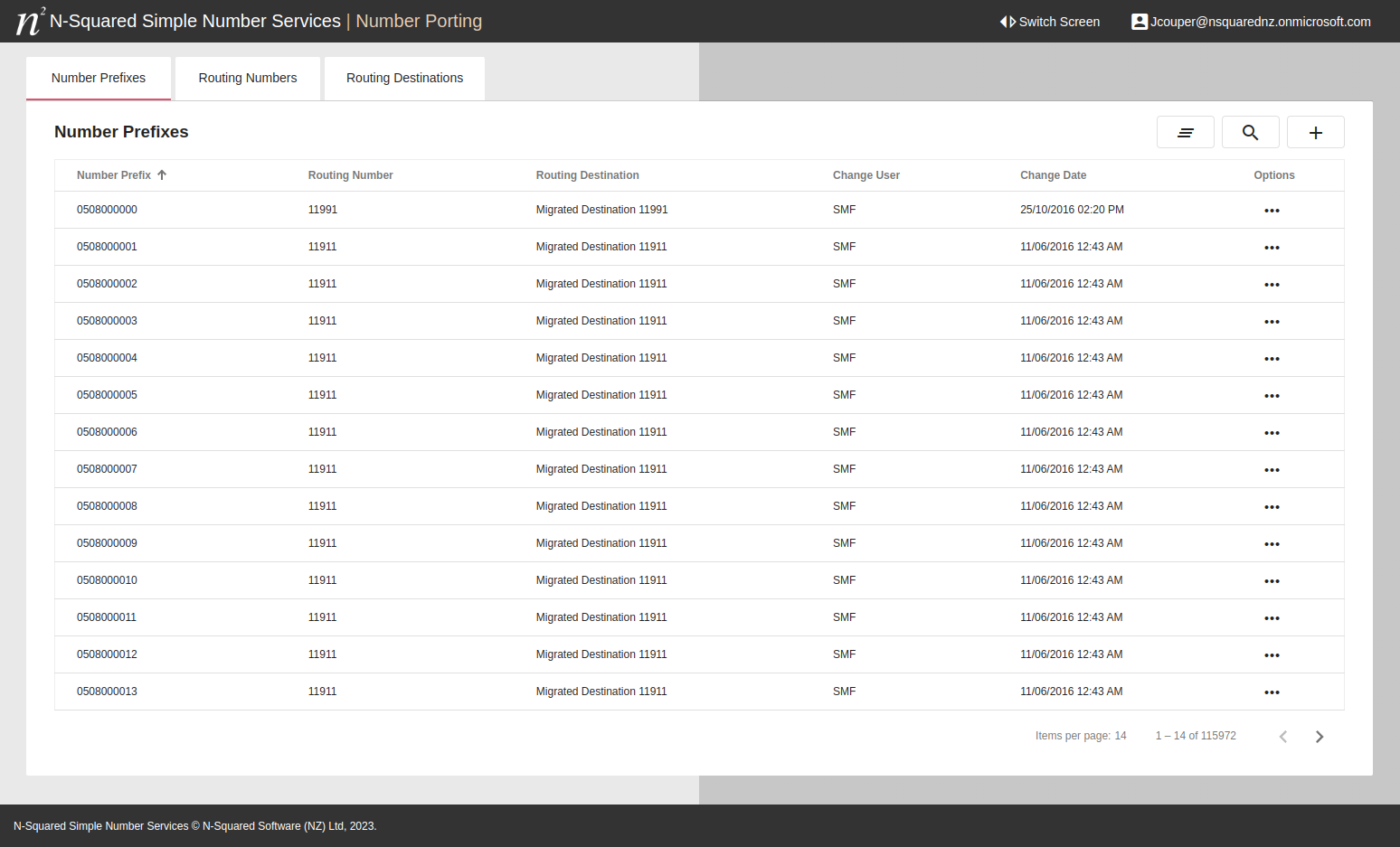The image size is (1400, 847).
Task: Switch to the Routing Numbers tab
Action: pyautogui.click(x=248, y=79)
